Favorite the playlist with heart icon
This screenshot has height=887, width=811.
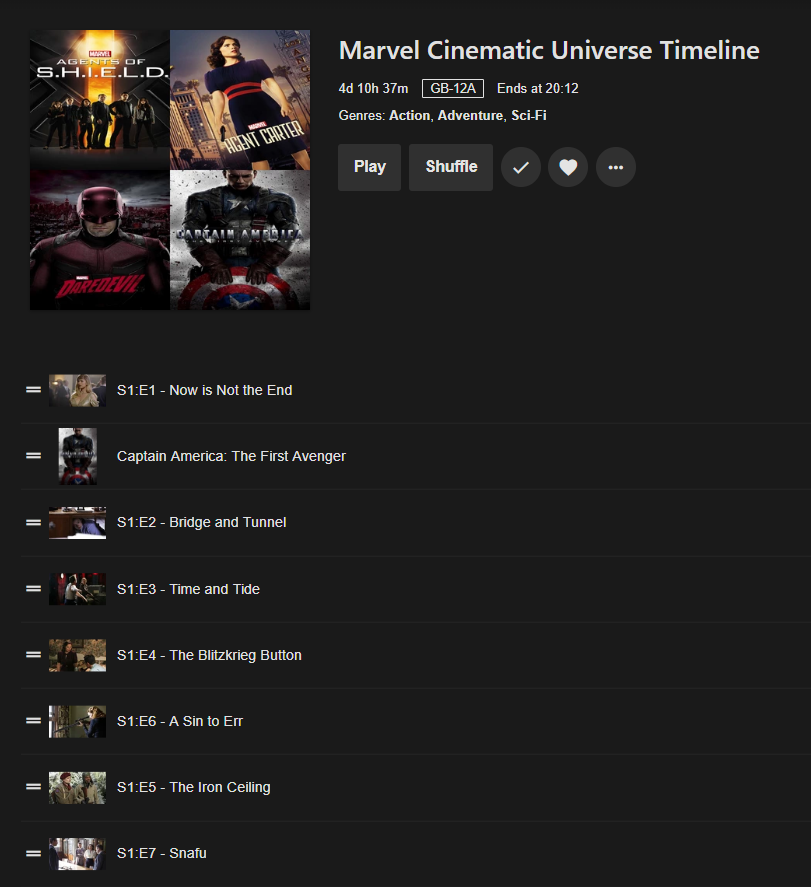pyautogui.click(x=568, y=167)
